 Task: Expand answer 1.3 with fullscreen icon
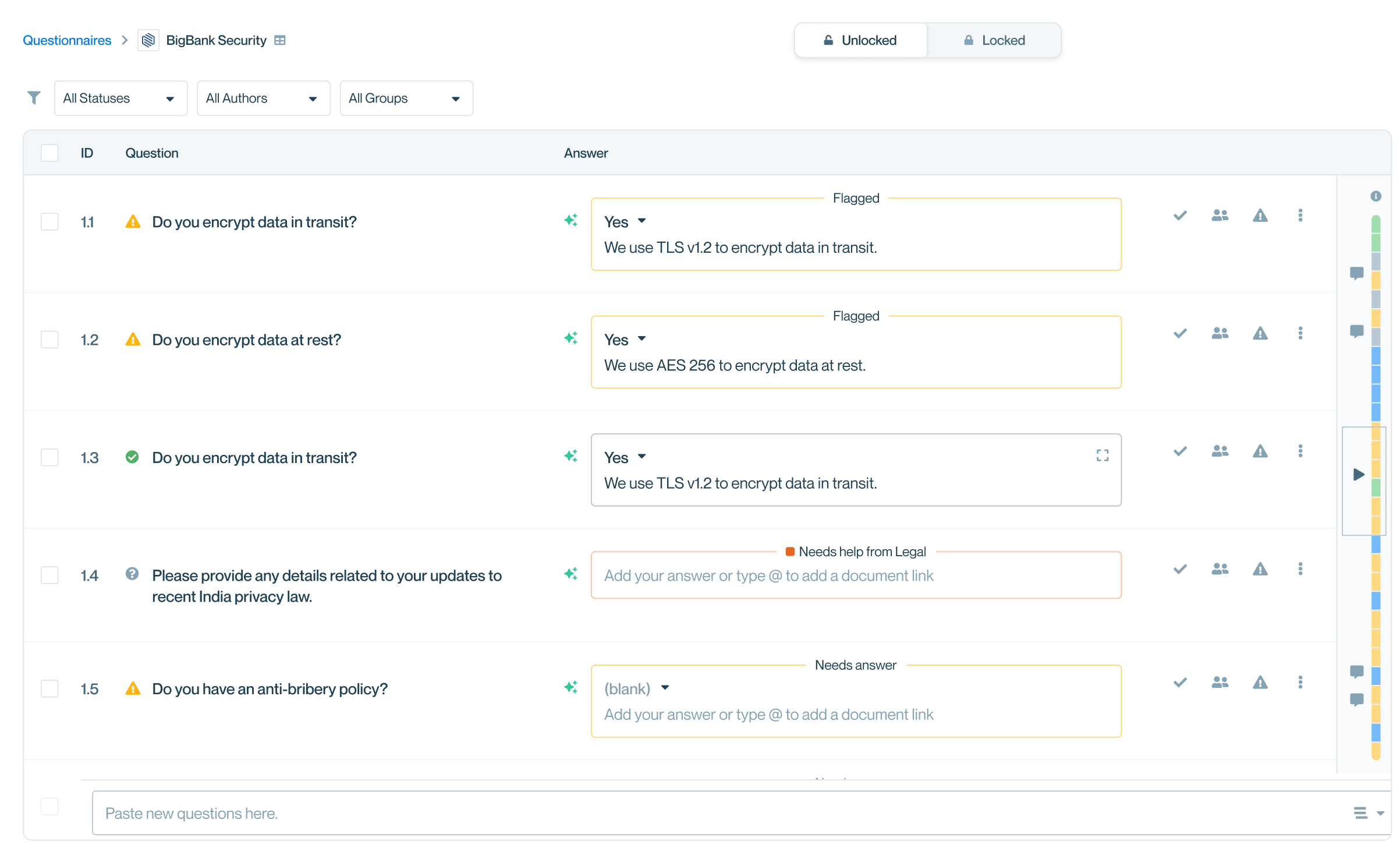1102,455
